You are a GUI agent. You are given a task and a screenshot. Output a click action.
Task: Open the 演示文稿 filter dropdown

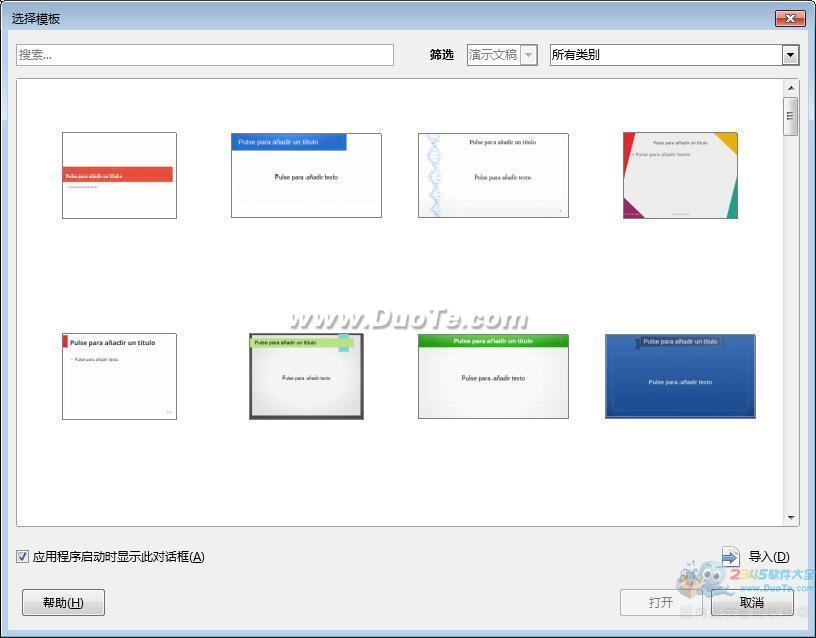click(x=502, y=55)
